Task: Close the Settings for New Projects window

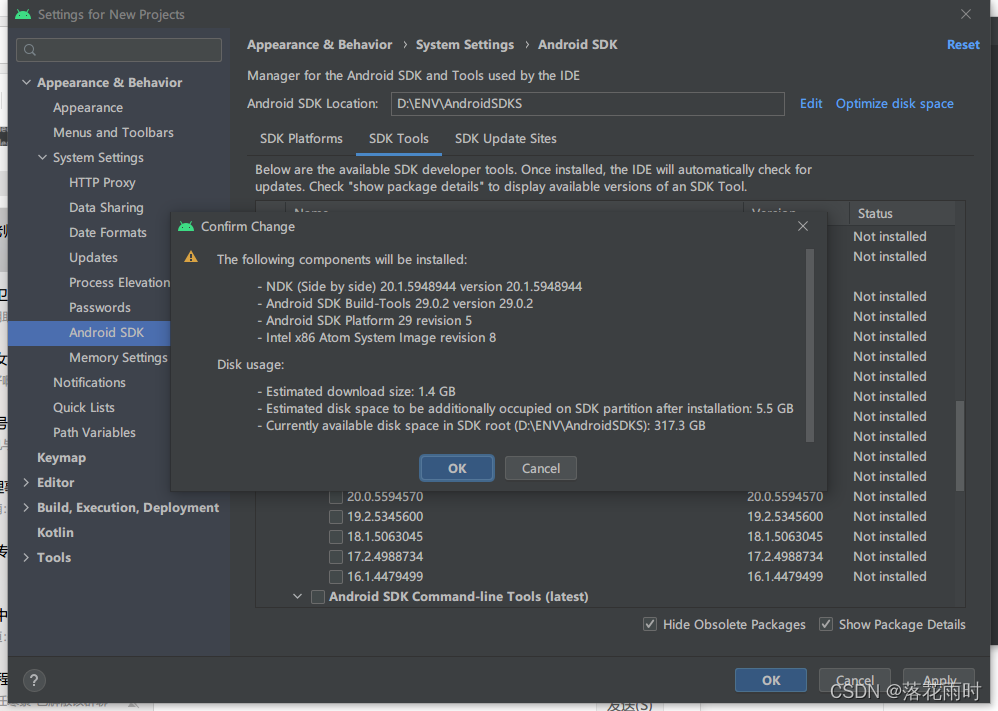Action: (966, 14)
